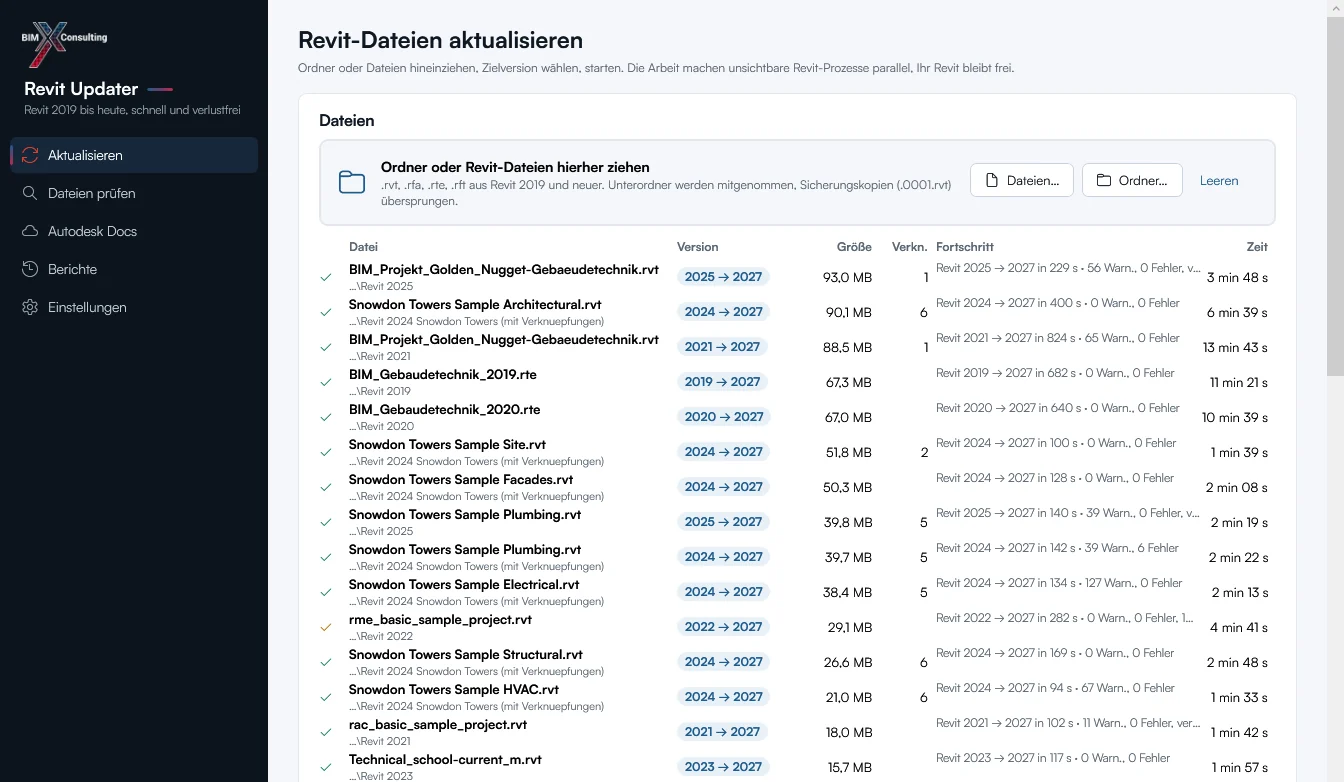Click the checkmark for Snowdon Towers Sample Electrical.rvt
1344x782 pixels.
[x=326, y=592]
